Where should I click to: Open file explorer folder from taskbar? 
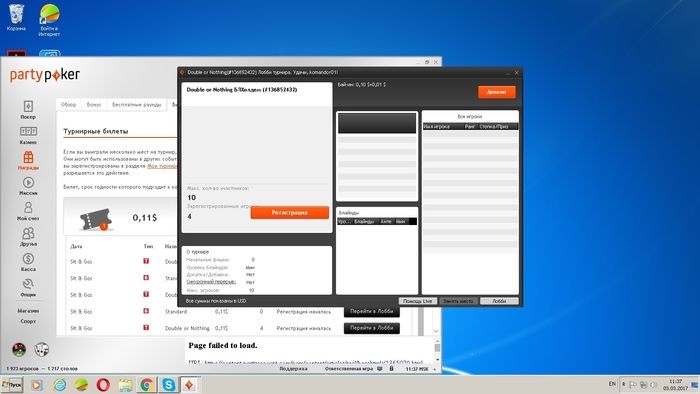125,385
